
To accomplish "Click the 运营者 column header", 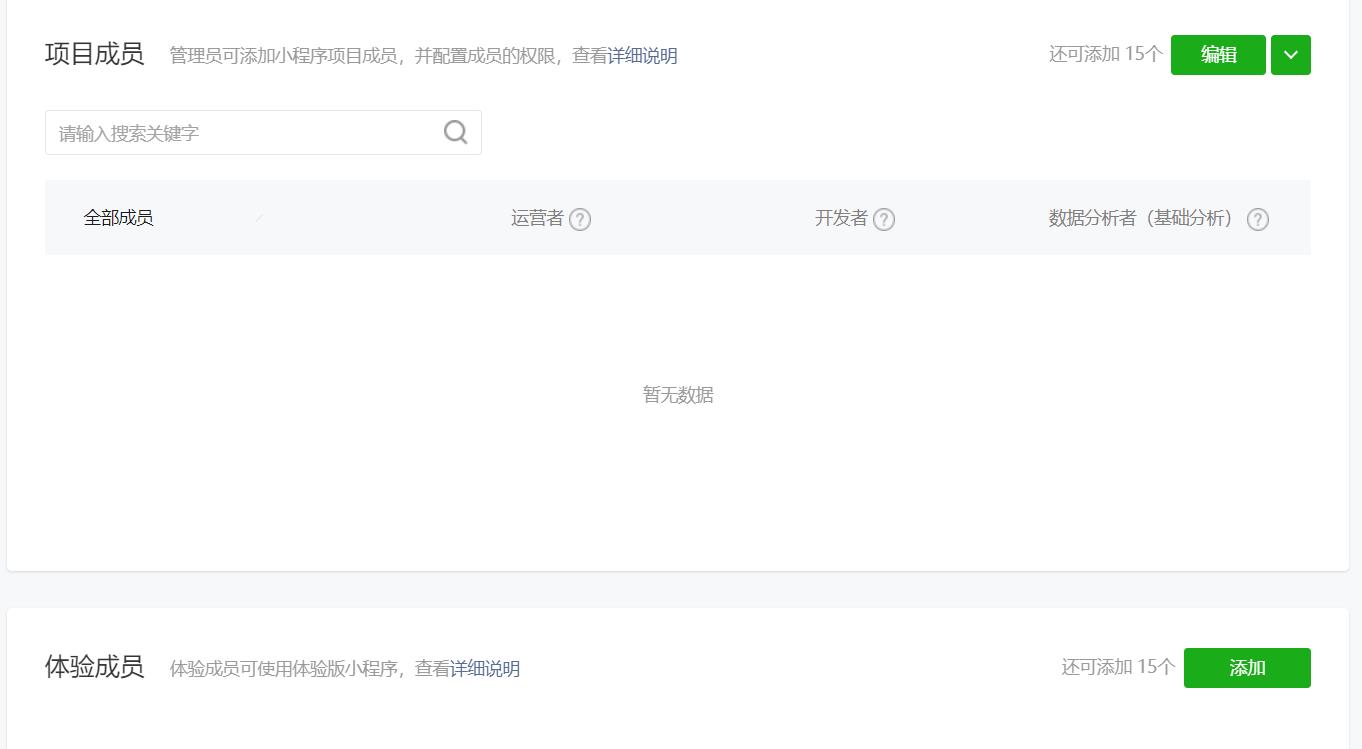I will (x=540, y=217).
